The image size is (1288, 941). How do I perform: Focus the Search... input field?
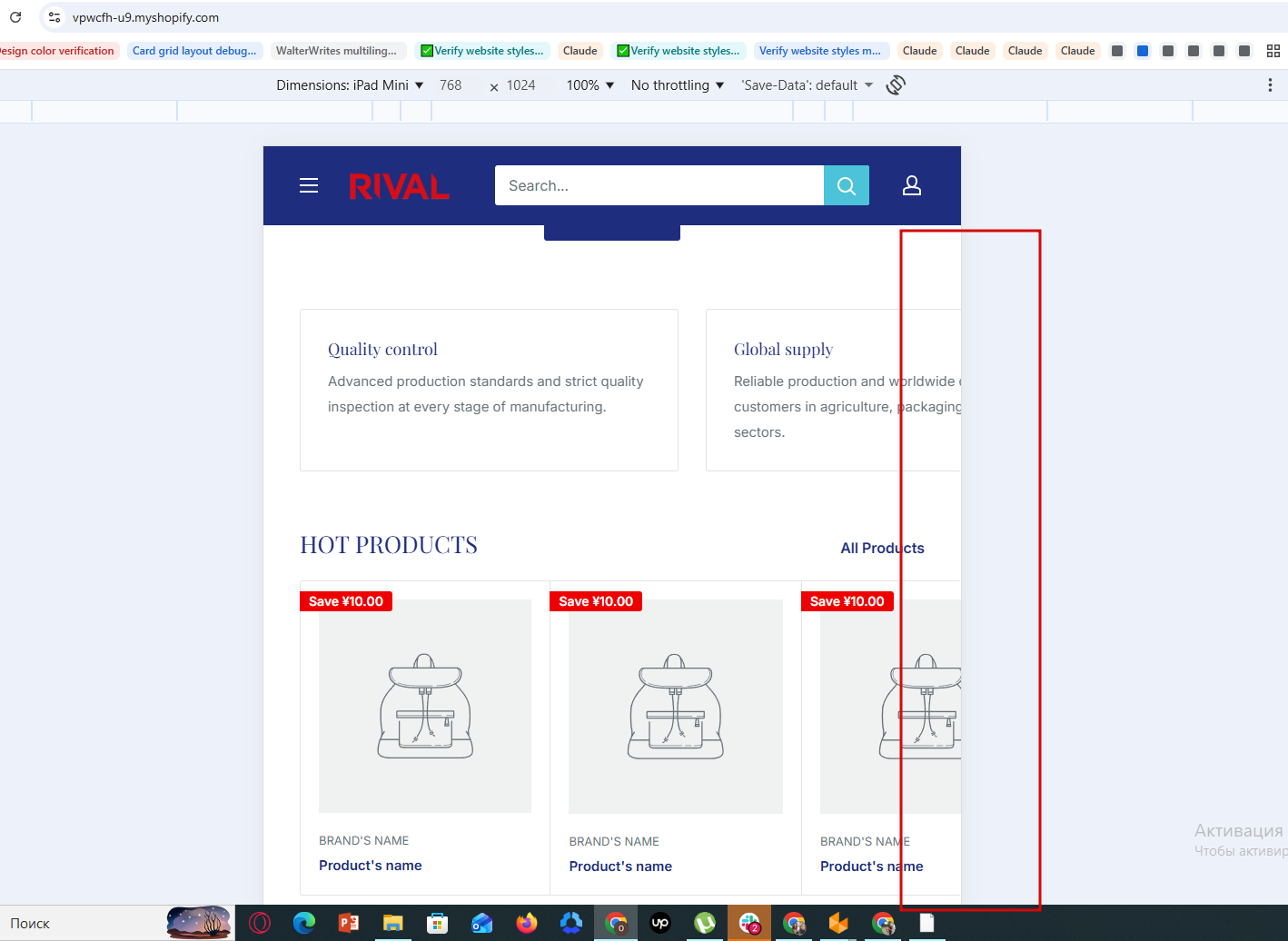pos(659,185)
